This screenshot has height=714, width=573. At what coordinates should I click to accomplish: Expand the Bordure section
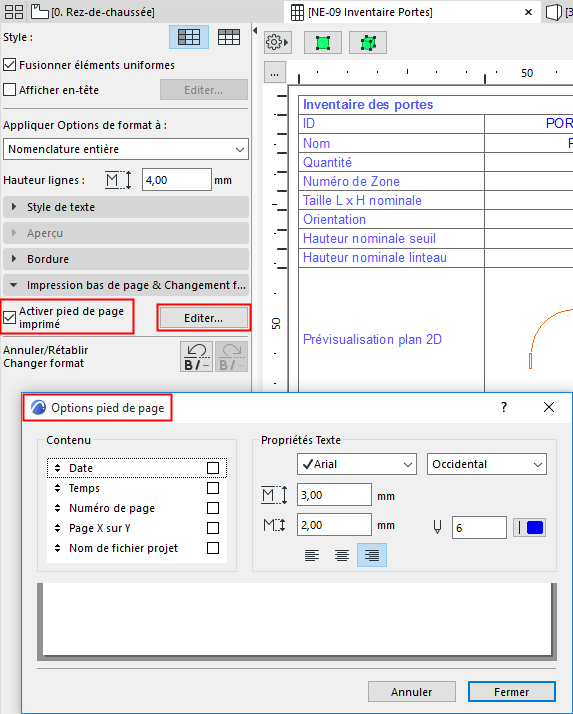tap(126, 259)
